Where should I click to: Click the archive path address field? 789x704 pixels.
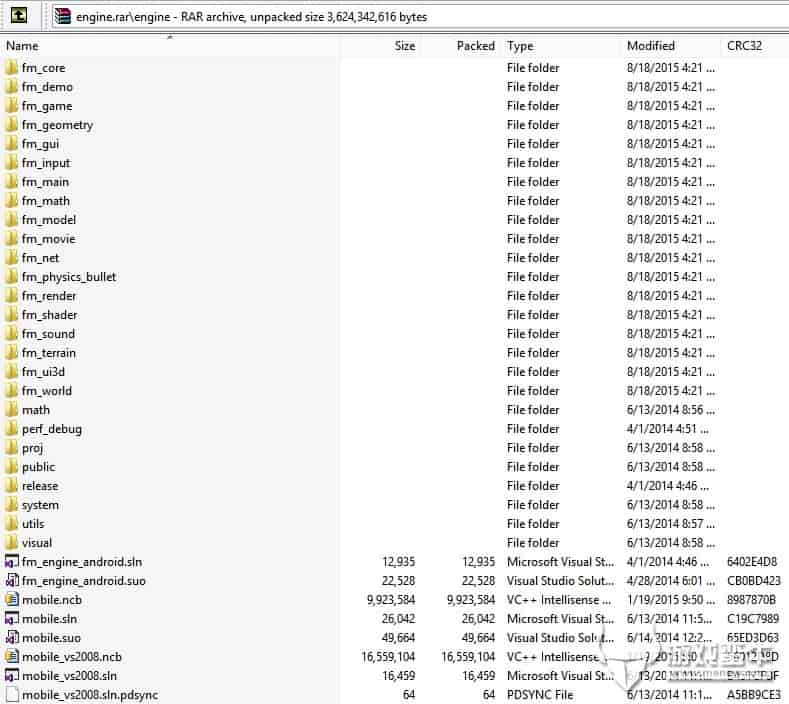pos(420,17)
